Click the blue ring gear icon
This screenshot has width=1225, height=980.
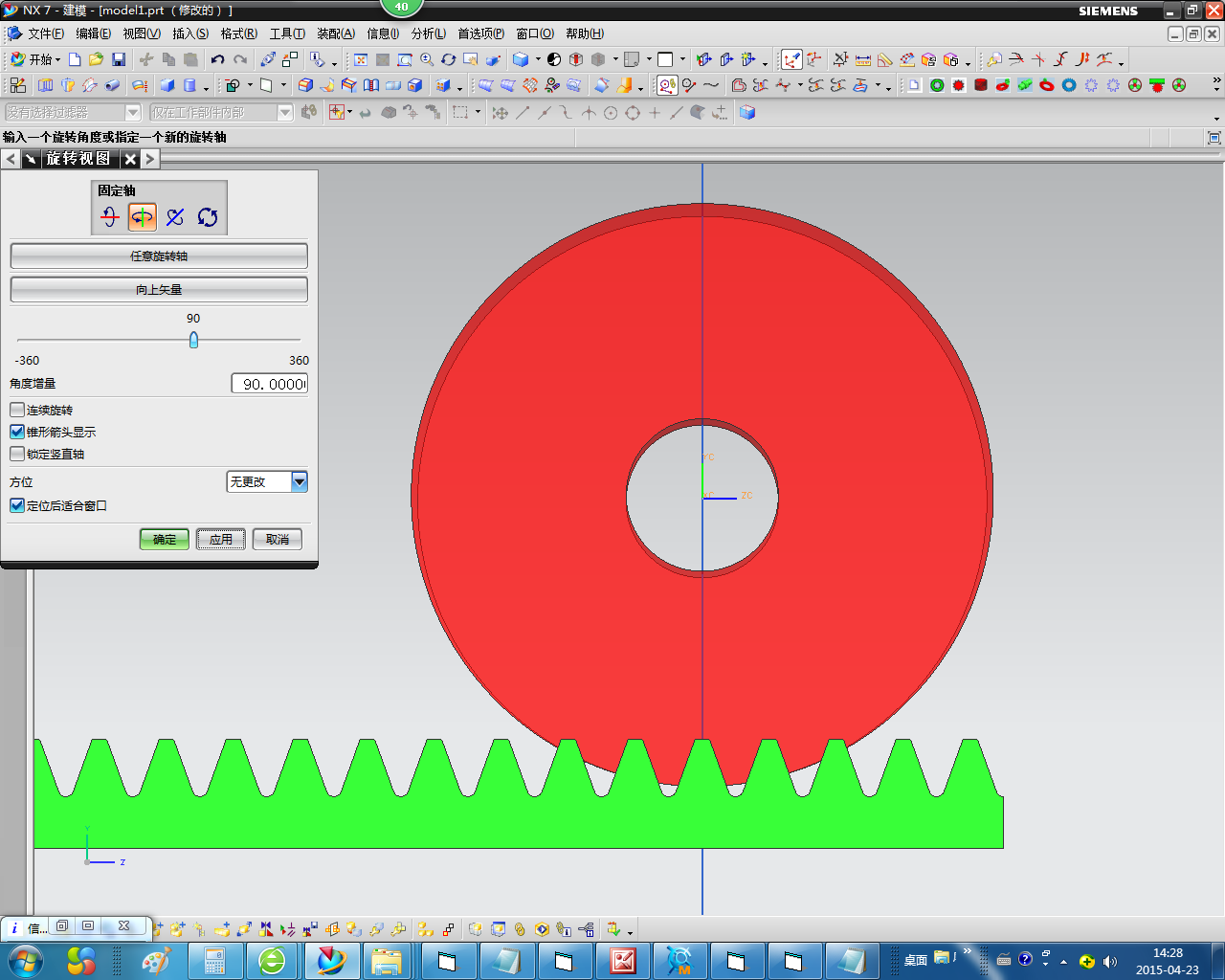pyautogui.click(x=1069, y=85)
